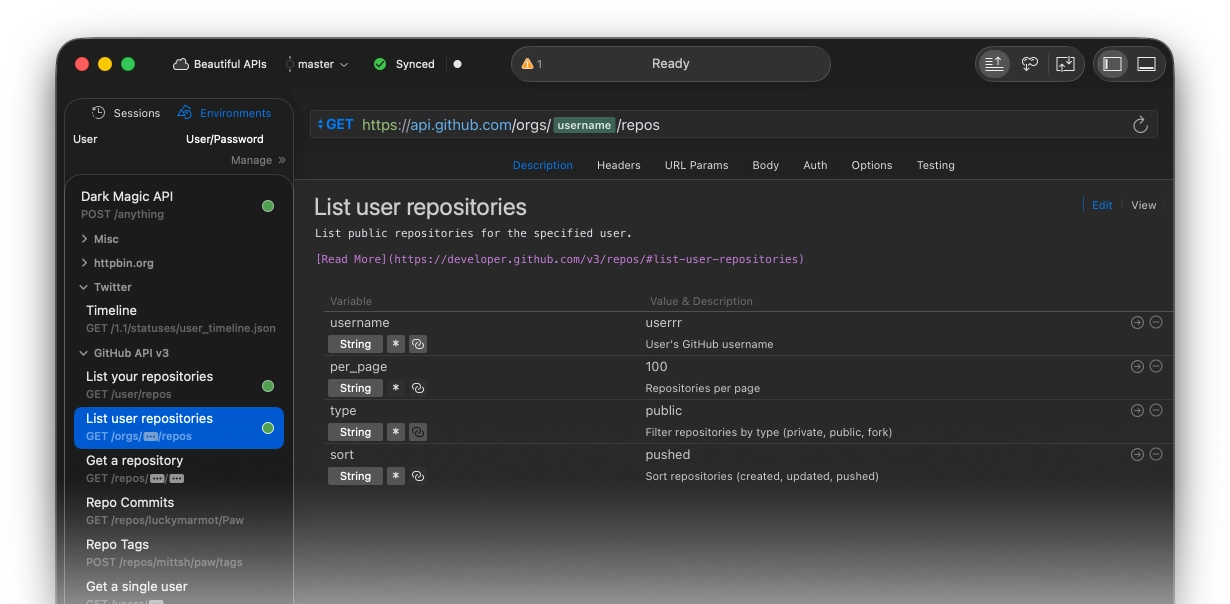Open the Body tab
Image resolution: width=1230 pixels, height=604 pixels.
click(x=766, y=165)
